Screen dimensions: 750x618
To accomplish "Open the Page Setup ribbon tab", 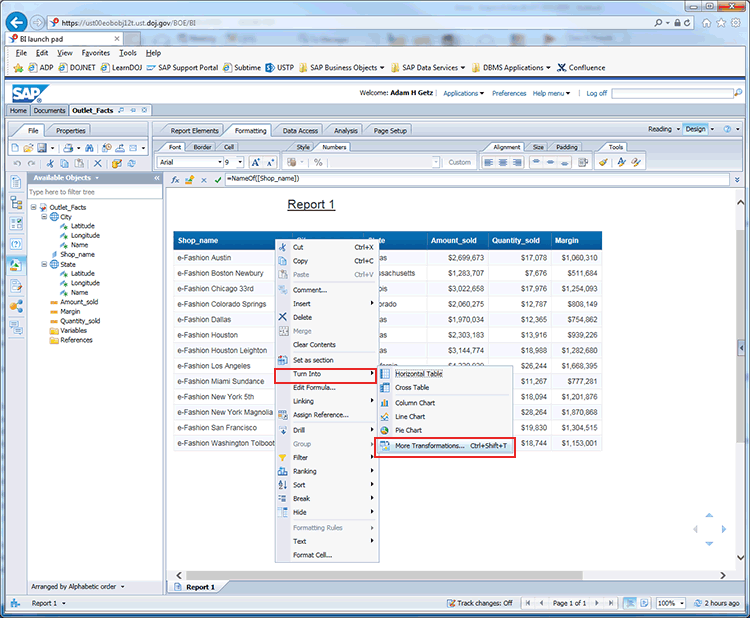I will click(x=390, y=131).
